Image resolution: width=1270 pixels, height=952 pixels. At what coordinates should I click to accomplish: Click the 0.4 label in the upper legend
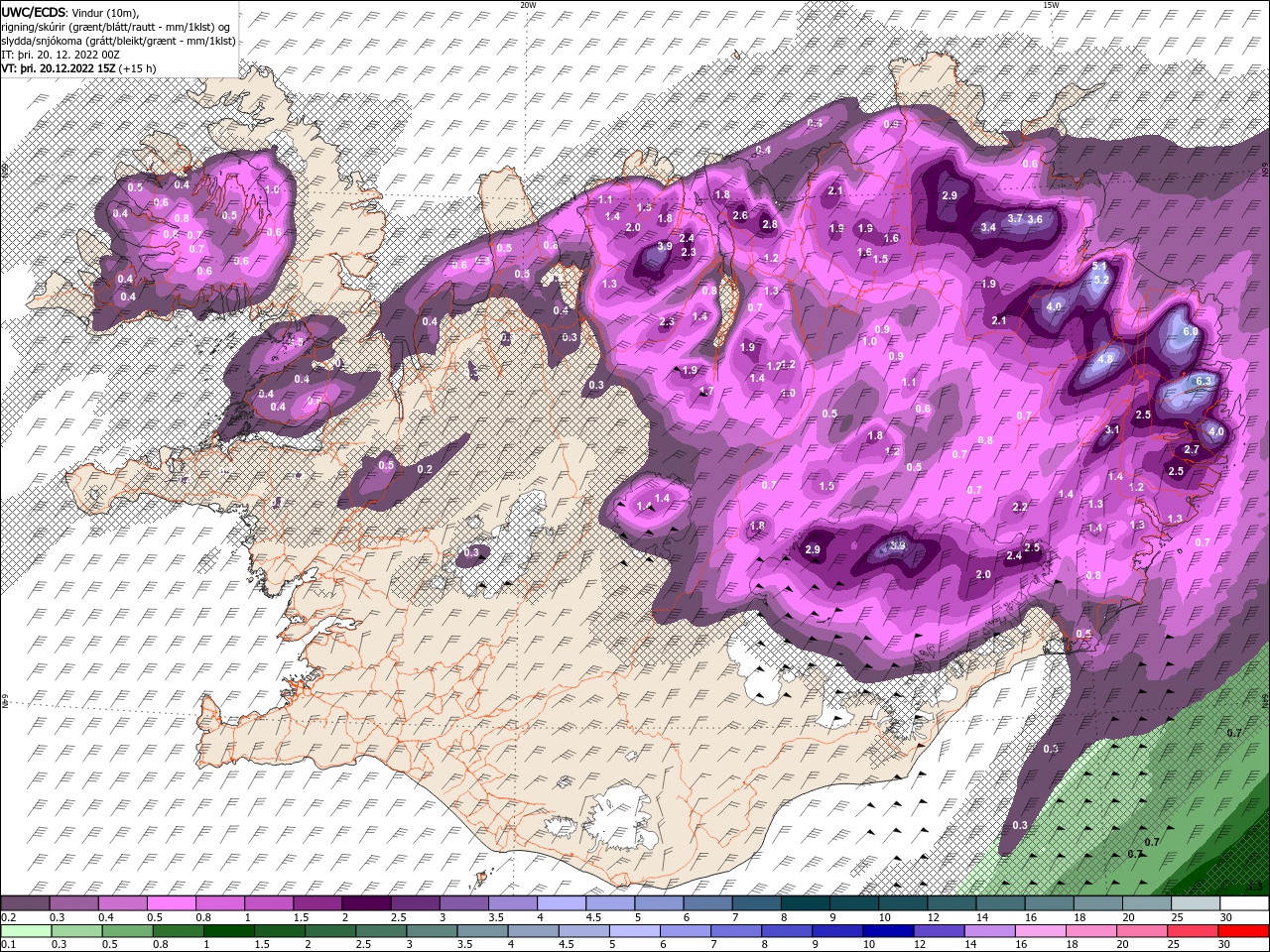click(106, 918)
